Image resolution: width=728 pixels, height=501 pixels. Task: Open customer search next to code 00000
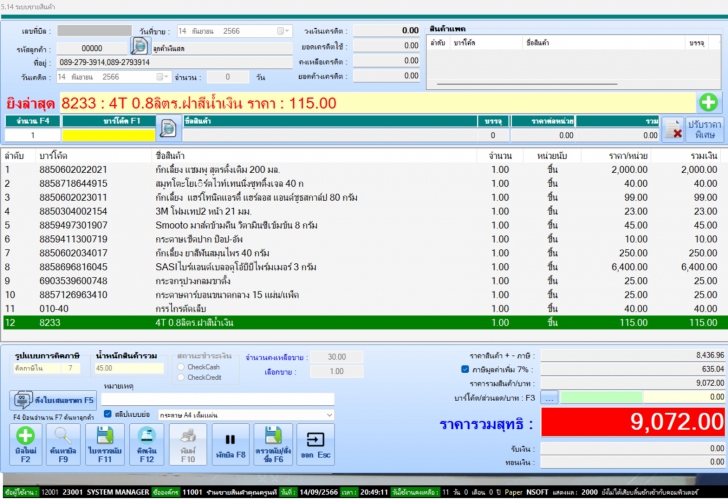coord(139,46)
